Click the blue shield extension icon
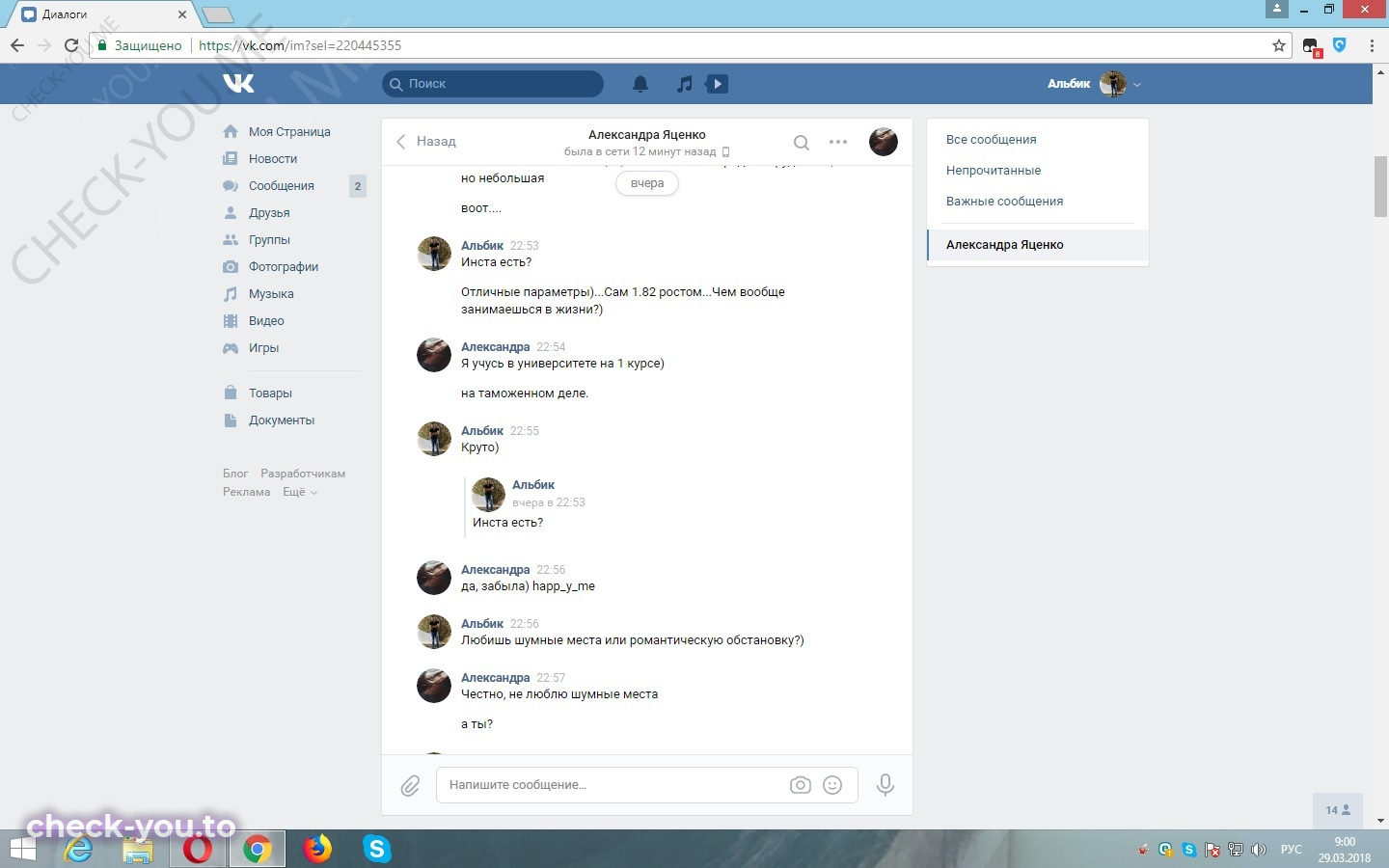1389x868 pixels. 1340,45
